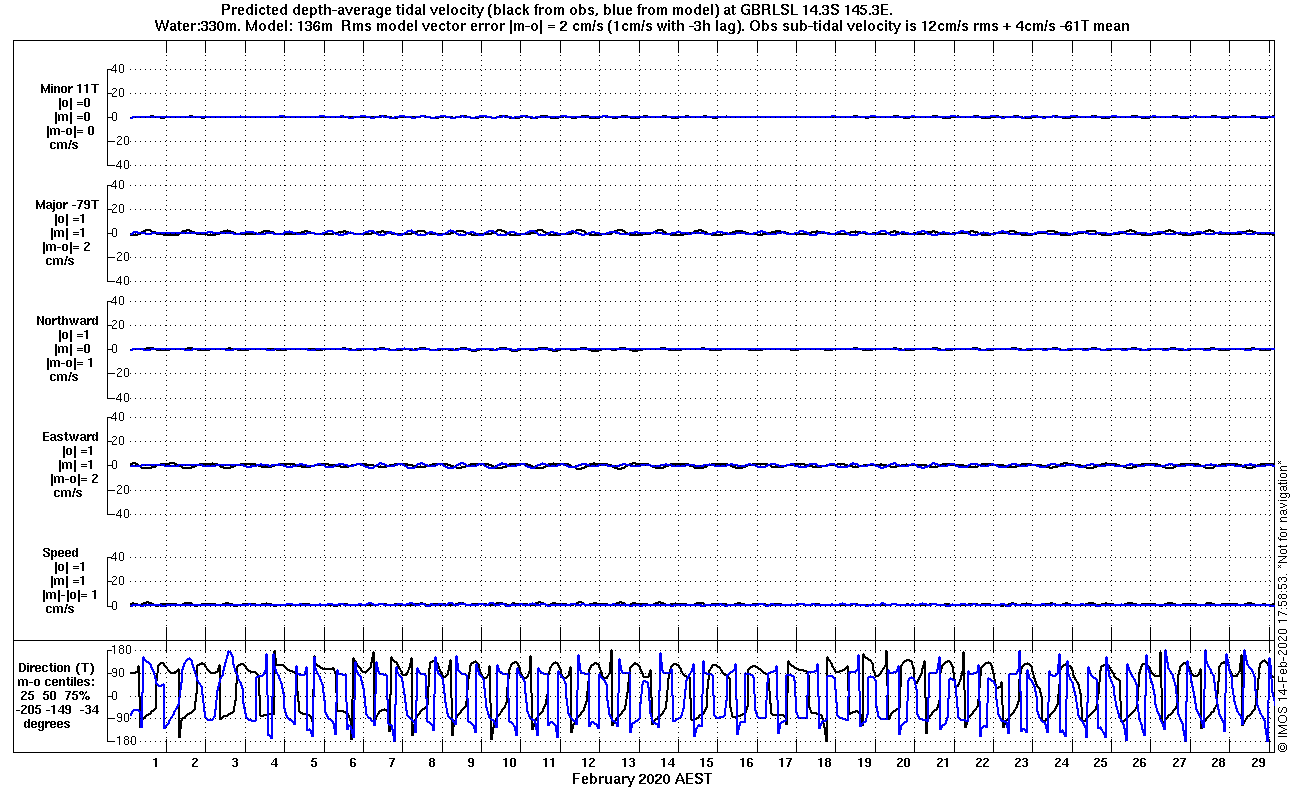
Task: Click '|m-o|= 0' in the Minor 11T panel
Action: coord(70,130)
